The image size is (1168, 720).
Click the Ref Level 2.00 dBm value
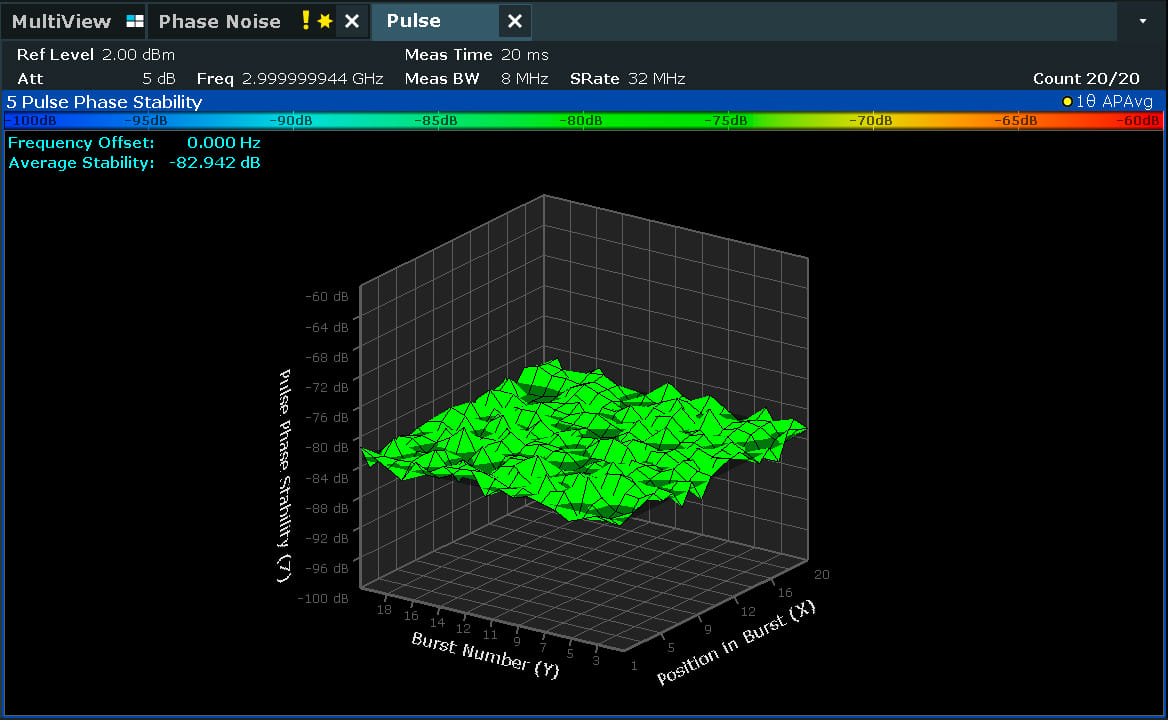138,55
